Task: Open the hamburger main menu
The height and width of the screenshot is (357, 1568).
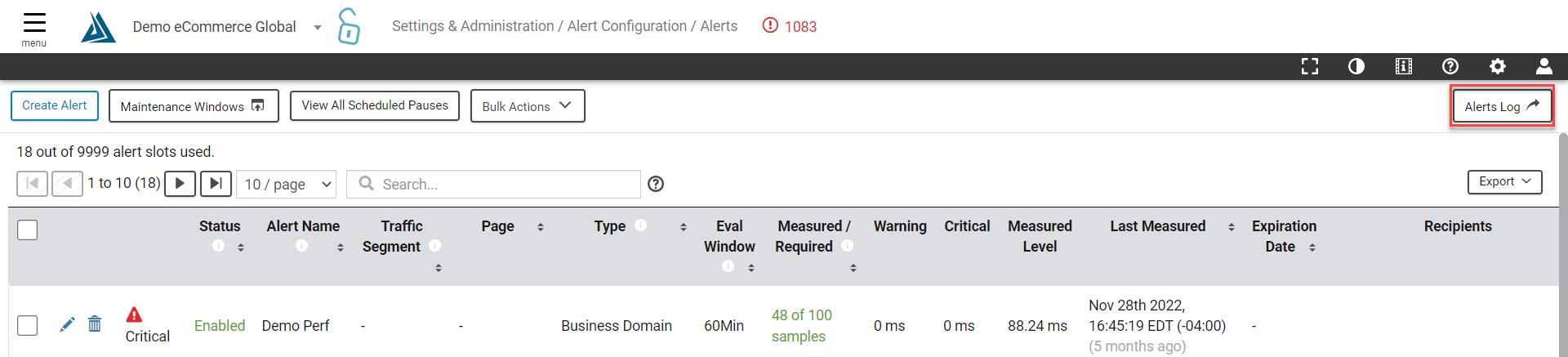Action: pos(34,28)
